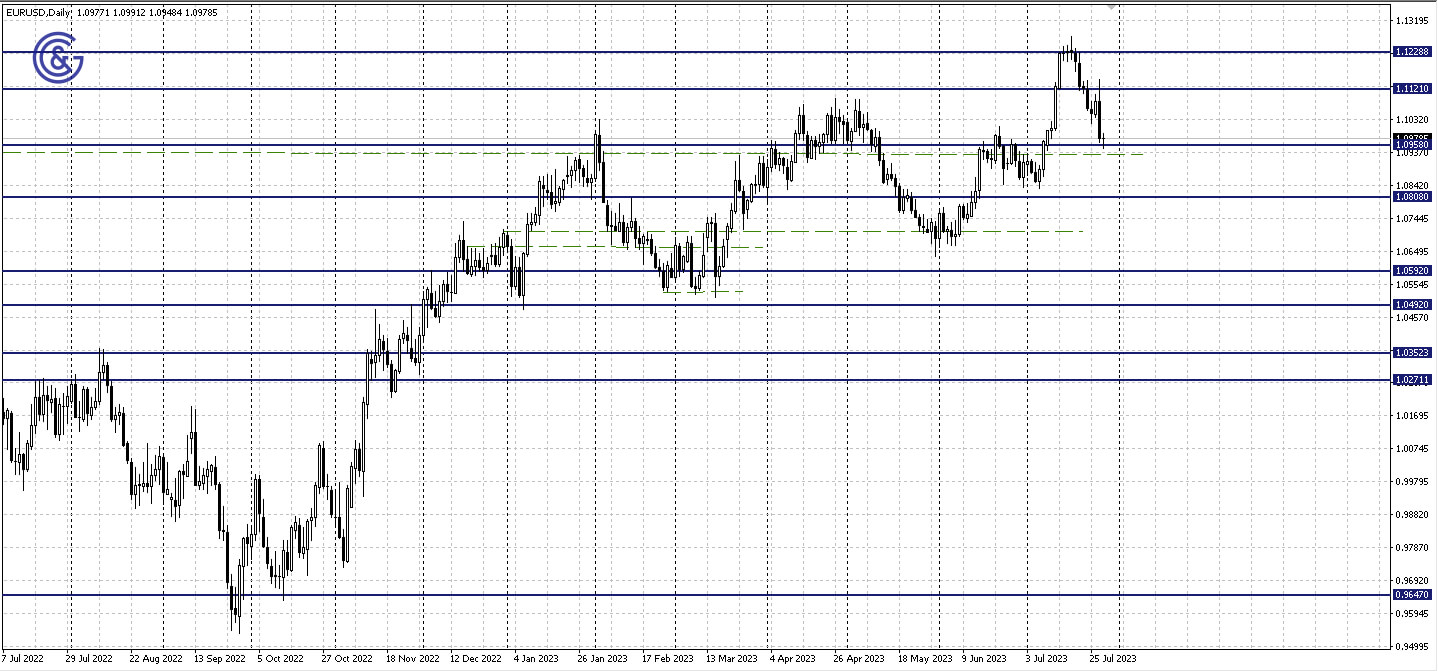Click the 1.02711 support level label

coord(1410,380)
